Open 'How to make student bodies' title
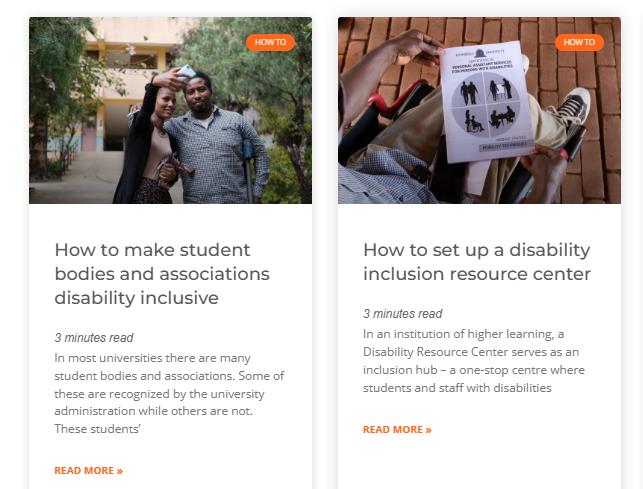Viewport: 643px width, 489px height. tap(152, 273)
